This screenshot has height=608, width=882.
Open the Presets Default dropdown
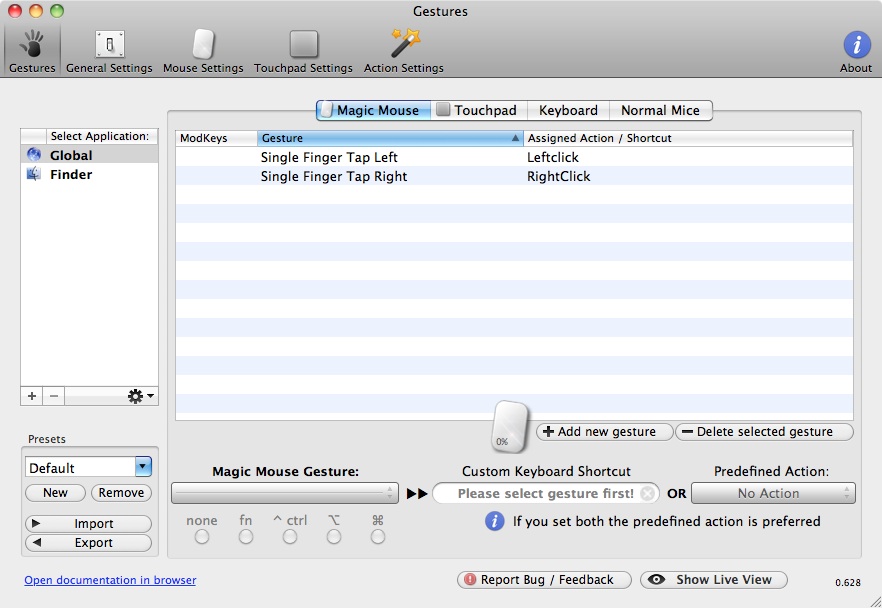(x=88, y=467)
